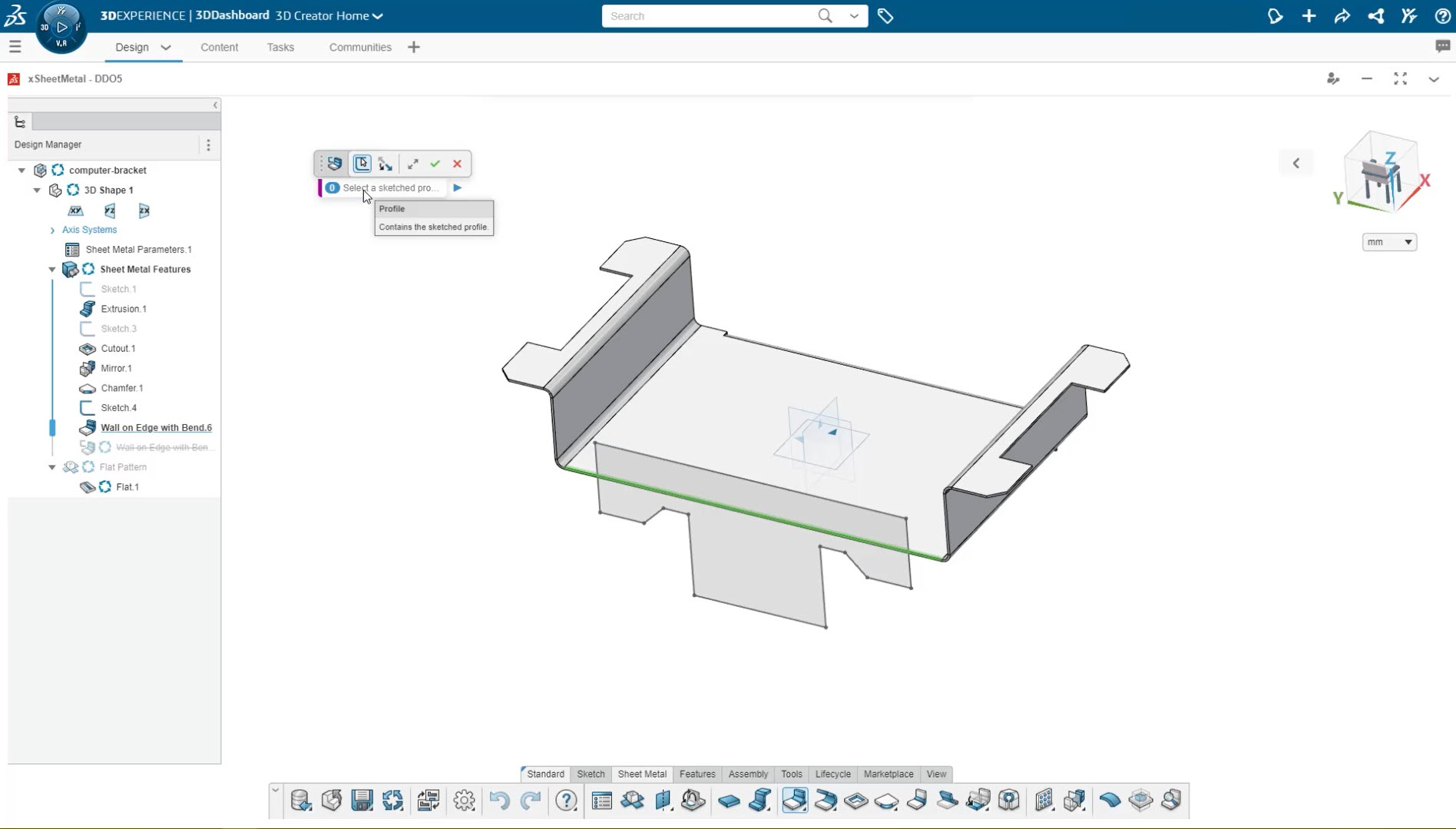
Task: Run the search via magnifier icon
Action: 825,16
